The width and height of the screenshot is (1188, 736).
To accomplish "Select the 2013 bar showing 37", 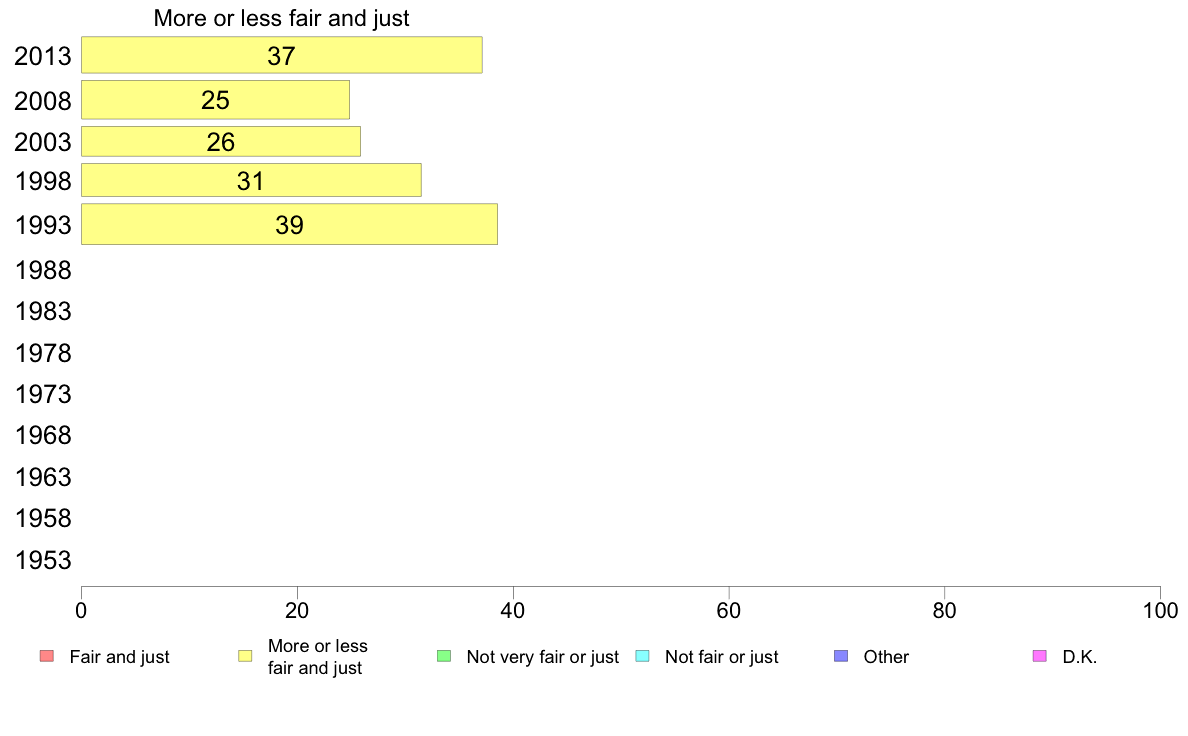I will pos(282,55).
